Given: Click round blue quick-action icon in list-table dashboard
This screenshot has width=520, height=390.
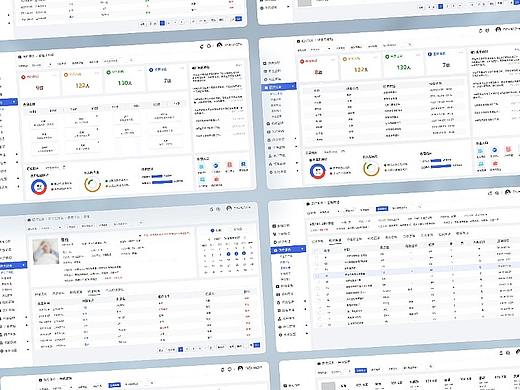Looking at the screenshot, I should (495, 150).
